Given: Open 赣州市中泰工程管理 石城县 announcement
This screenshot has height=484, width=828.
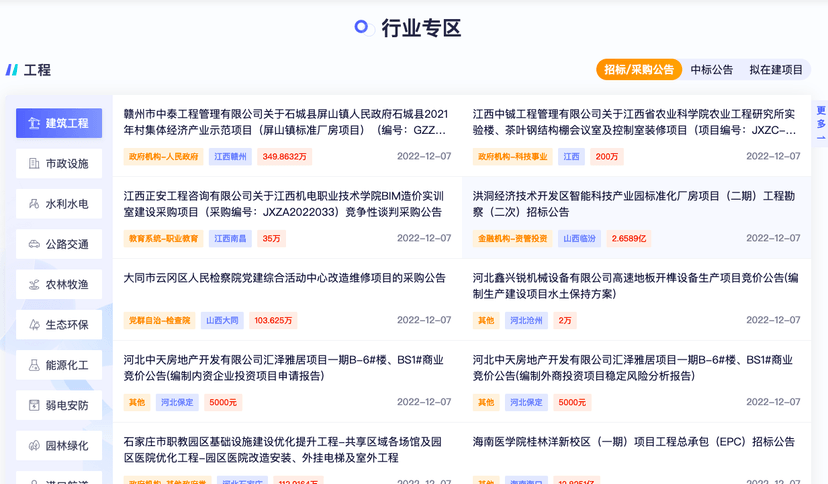Looking at the screenshot, I should click(x=286, y=122).
